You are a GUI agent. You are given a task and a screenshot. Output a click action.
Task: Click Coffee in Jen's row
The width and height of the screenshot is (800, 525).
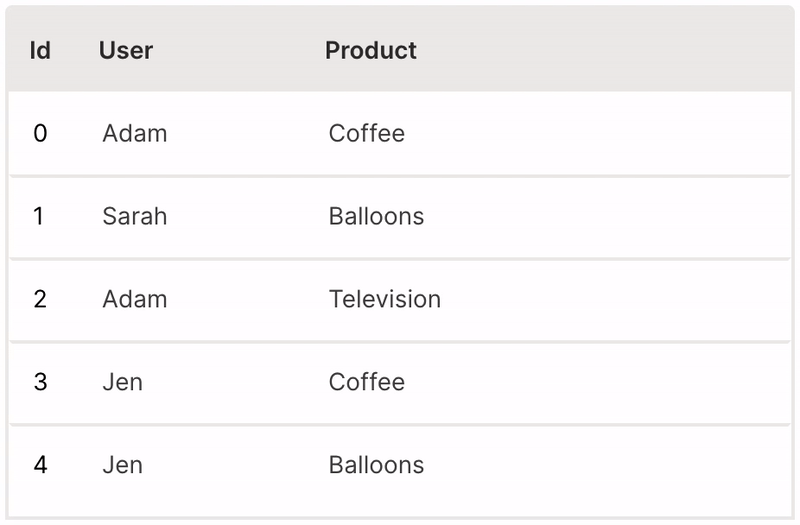(367, 382)
